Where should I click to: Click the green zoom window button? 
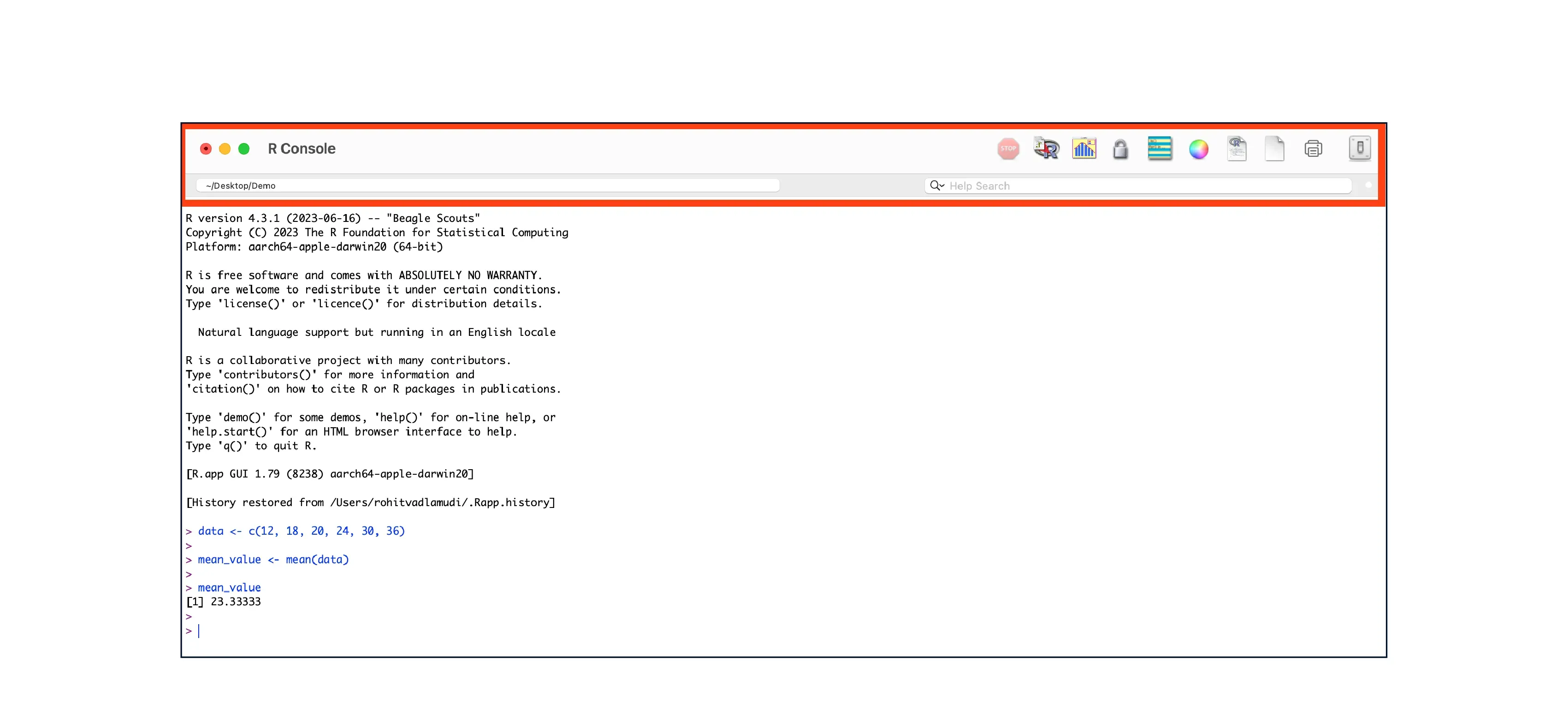coord(243,149)
